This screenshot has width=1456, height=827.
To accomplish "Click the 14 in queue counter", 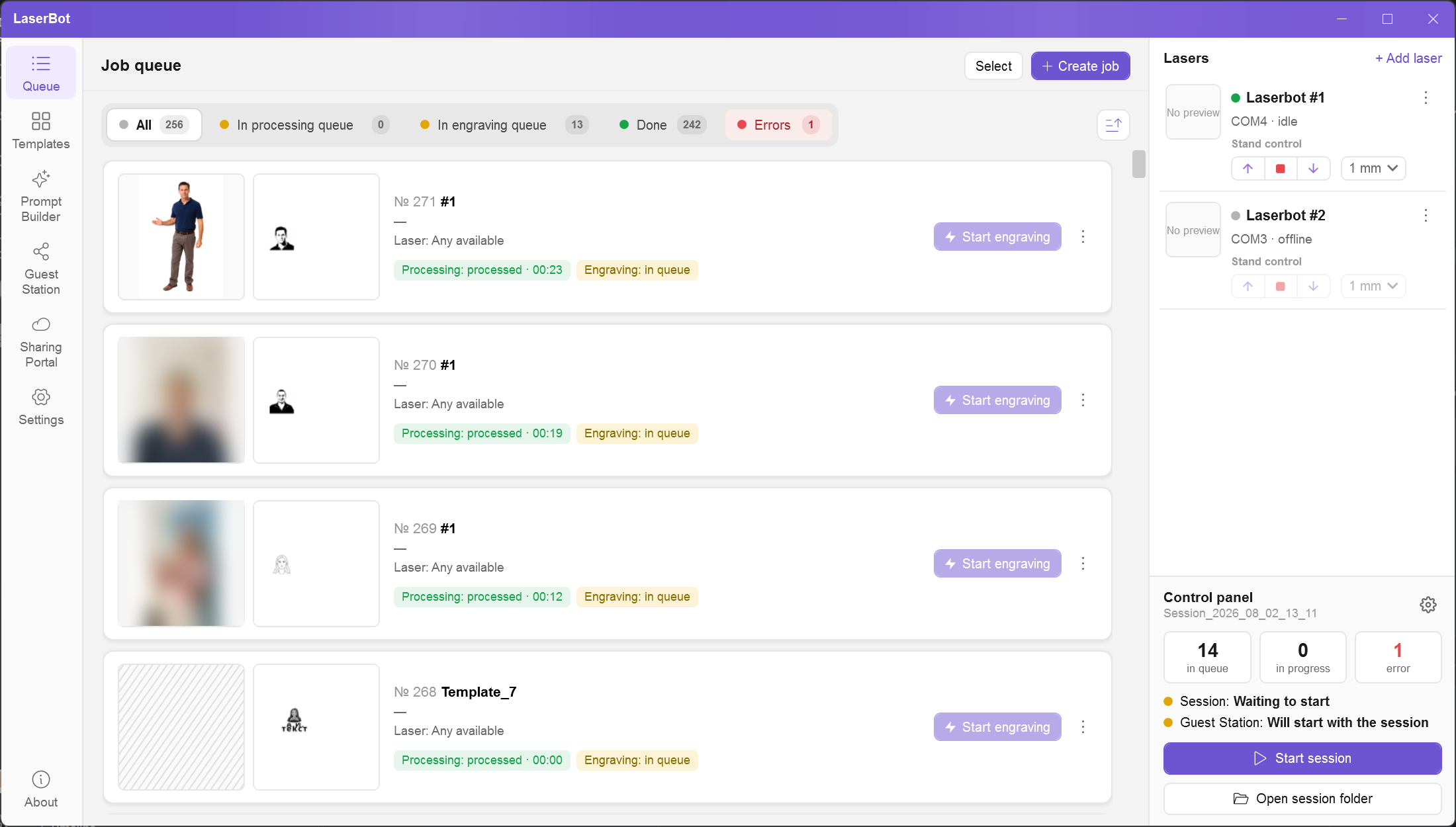I will tap(1207, 657).
